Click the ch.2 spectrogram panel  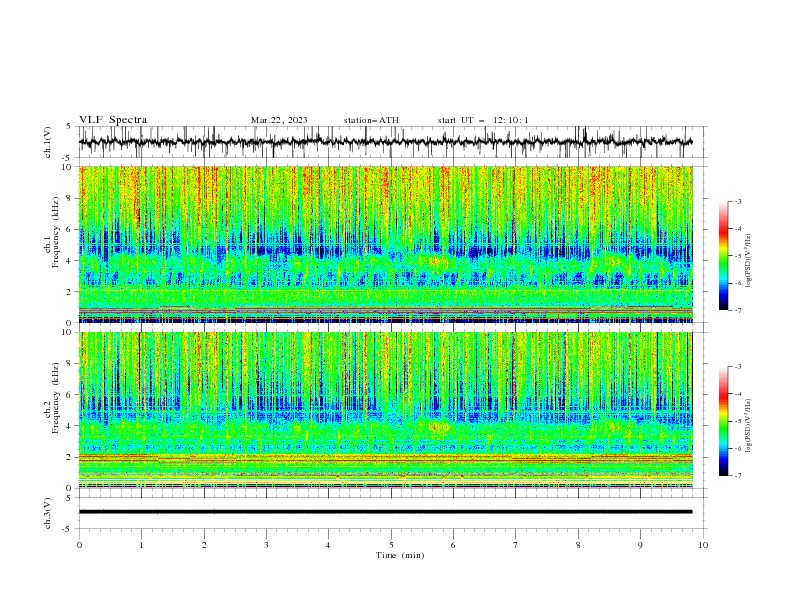point(386,410)
